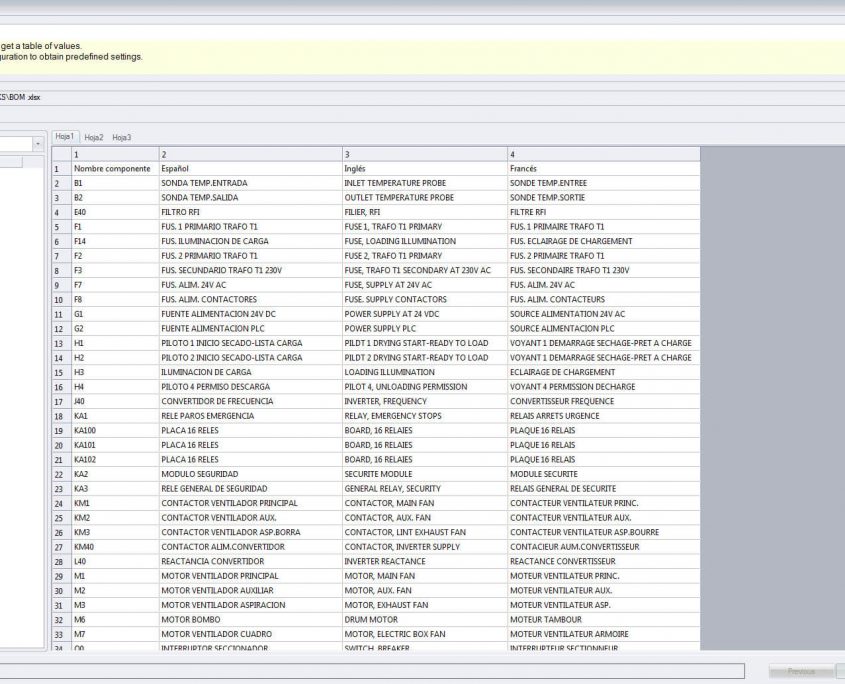
Task: Select cell 'SONDE TEMP.SORTIE'
Action: [604, 198]
